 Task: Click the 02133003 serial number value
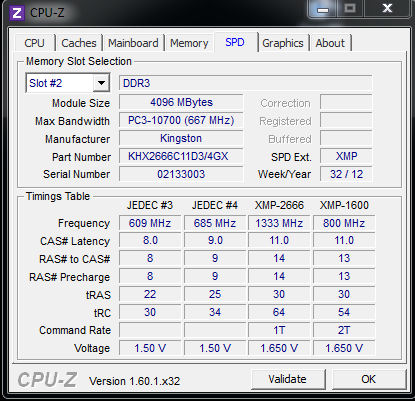(181, 174)
